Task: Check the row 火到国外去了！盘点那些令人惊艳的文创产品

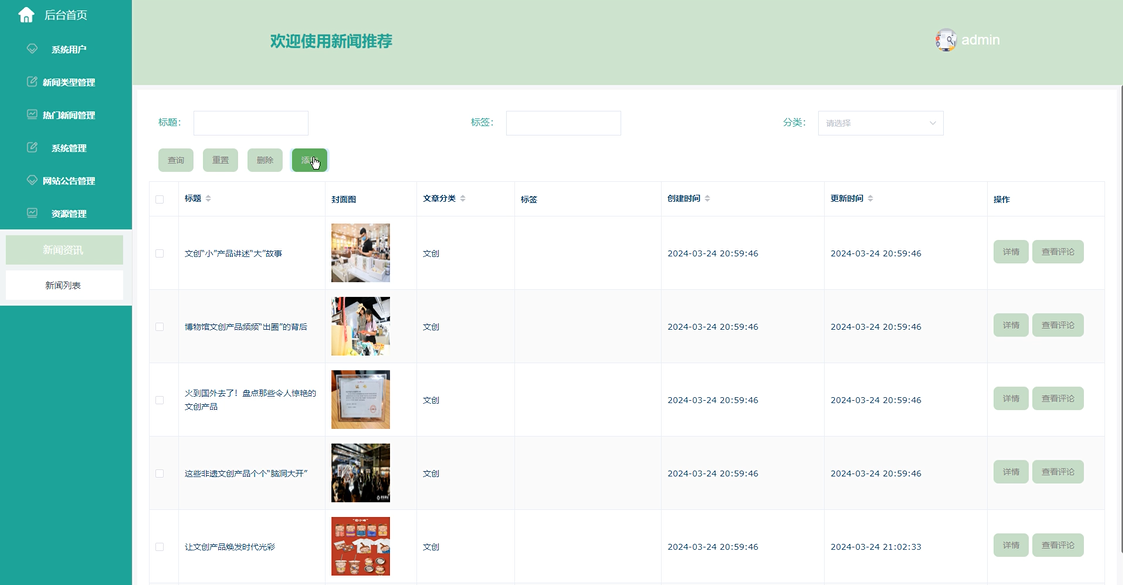Action: [160, 400]
